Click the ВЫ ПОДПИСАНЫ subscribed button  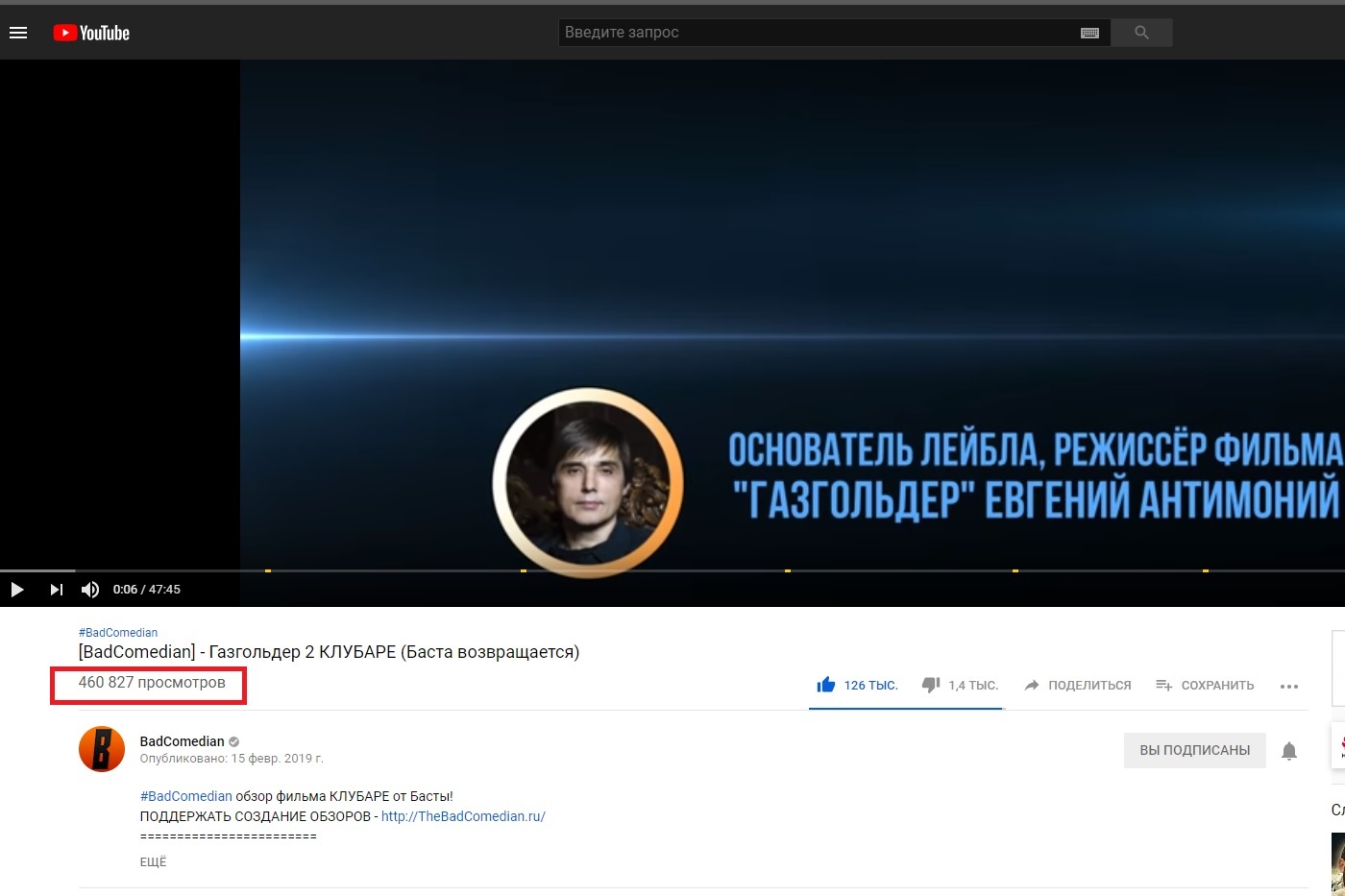coord(1195,750)
